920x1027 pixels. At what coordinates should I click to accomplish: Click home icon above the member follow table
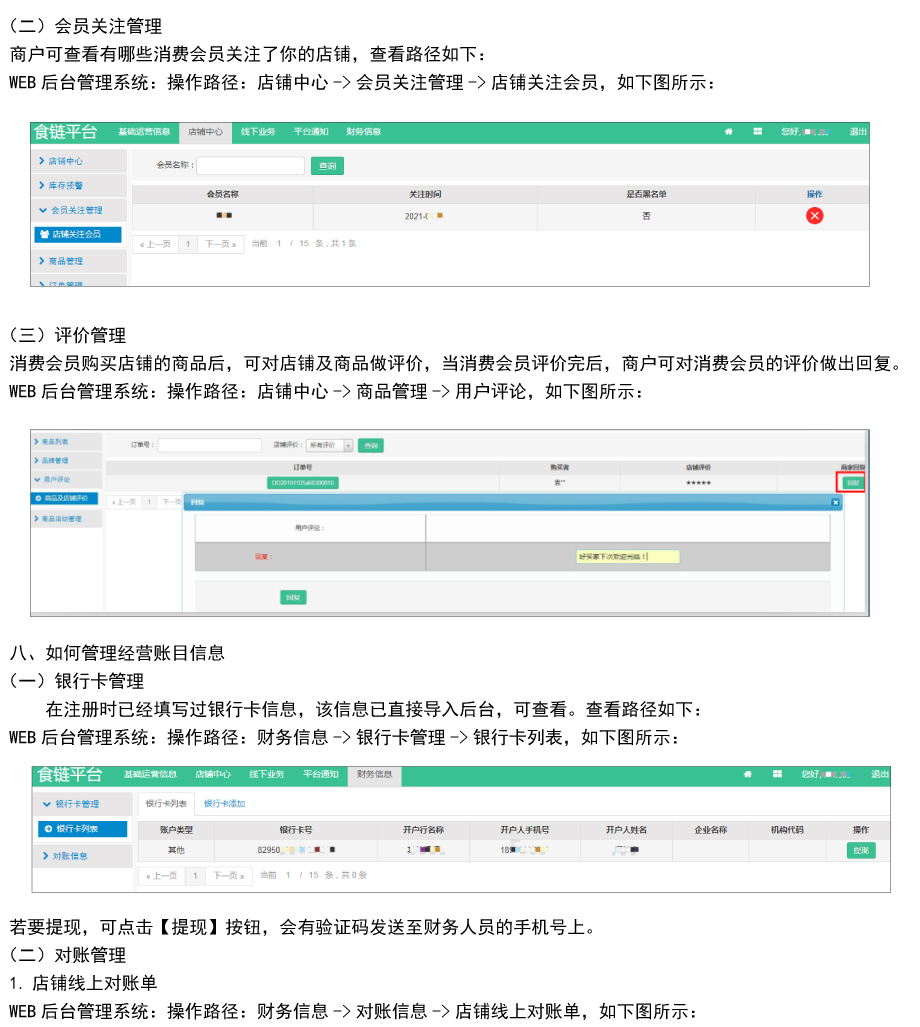tap(729, 132)
